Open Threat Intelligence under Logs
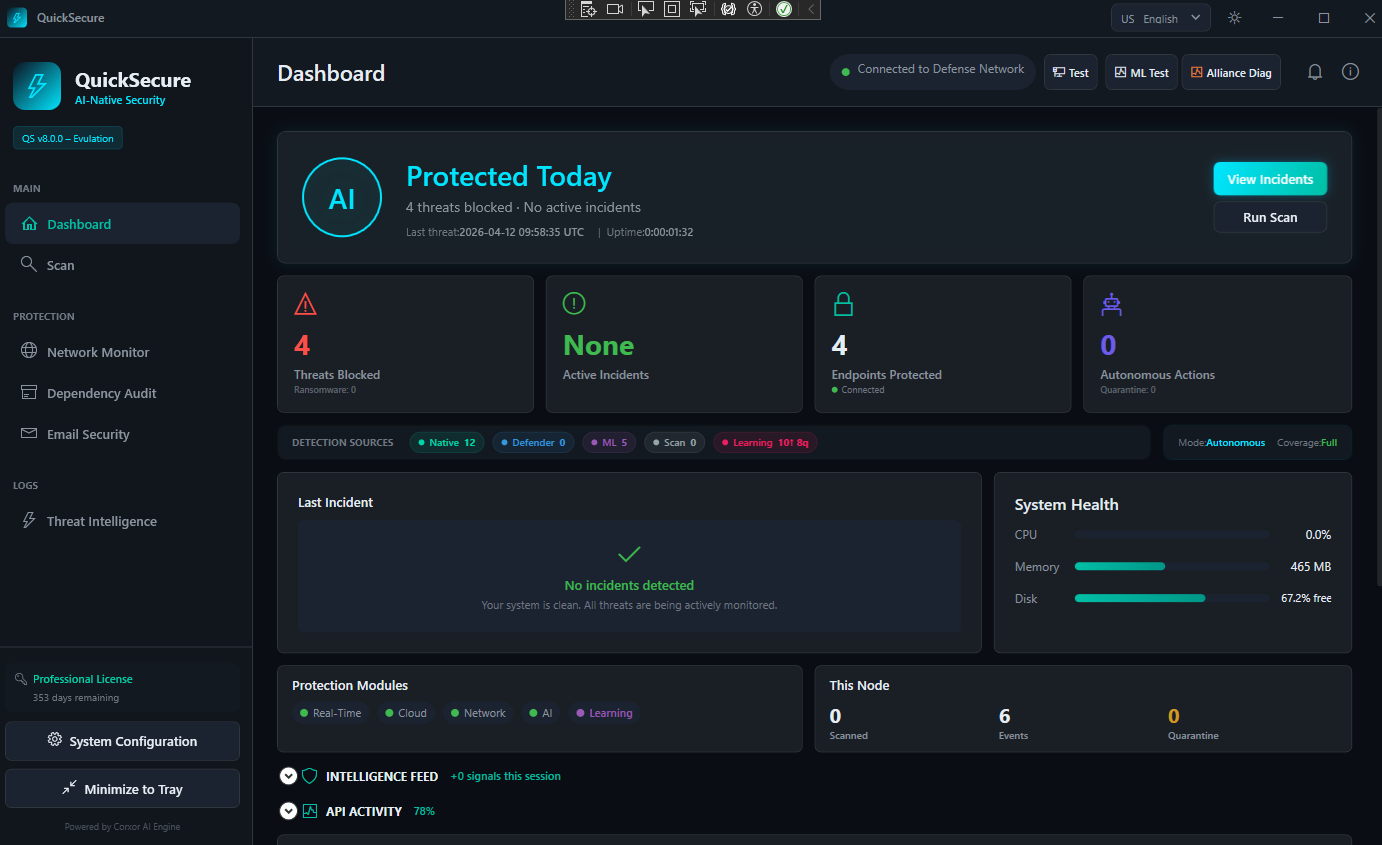This screenshot has height=845, width=1382. tap(100, 521)
